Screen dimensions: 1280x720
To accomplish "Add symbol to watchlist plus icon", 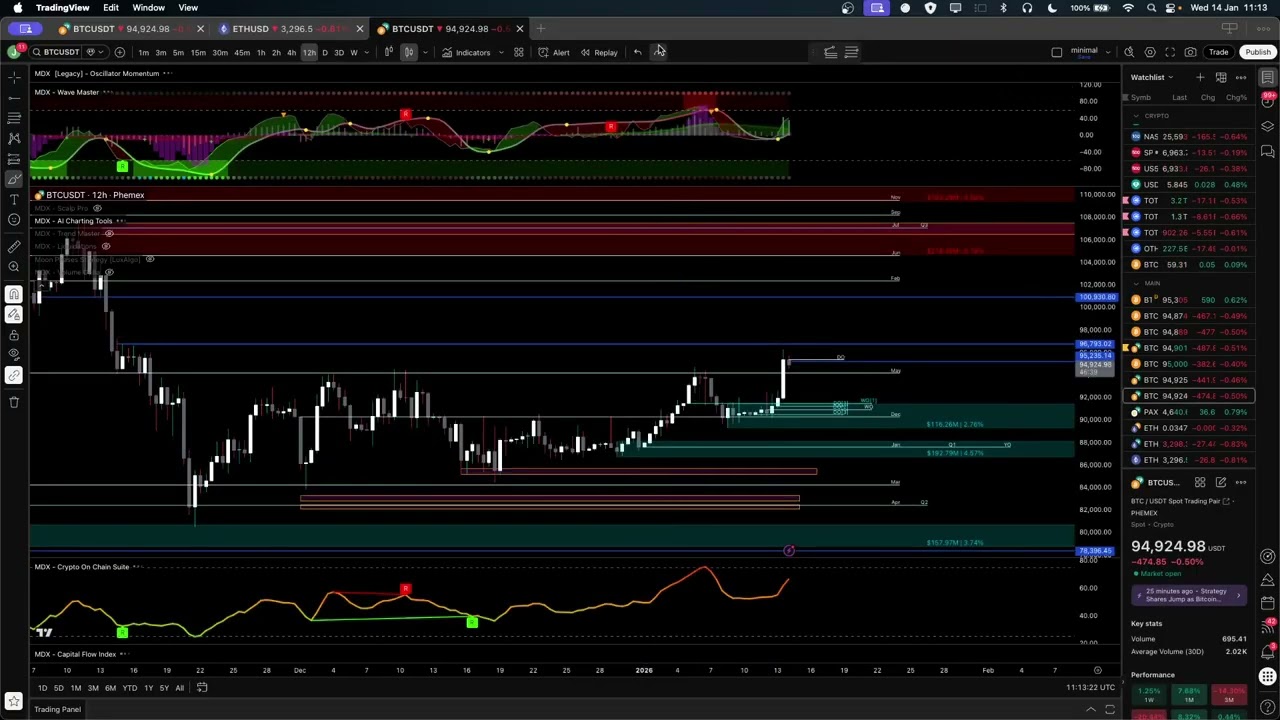I will 1200,77.
